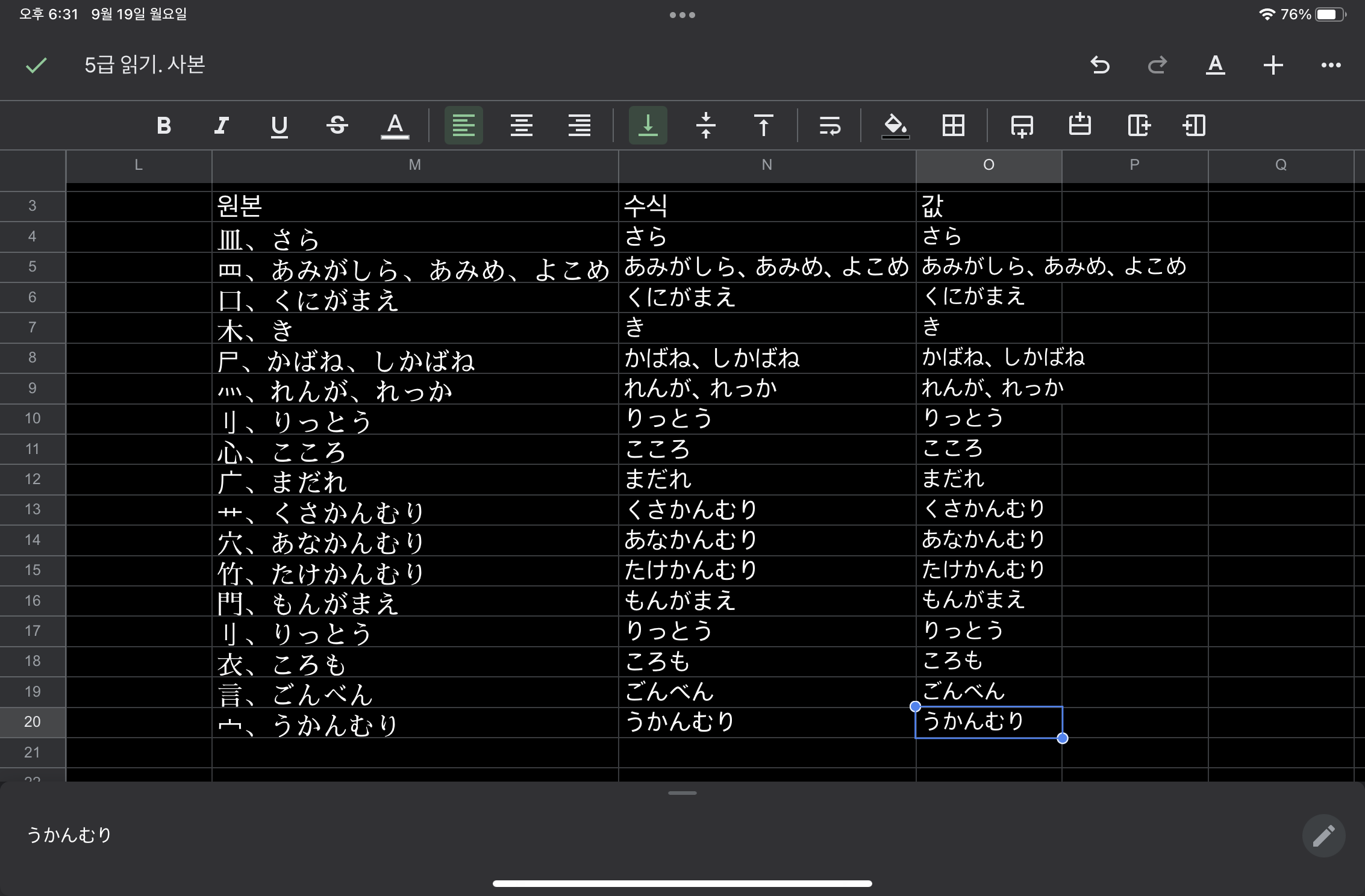
Task: Toggle italic formatting
Action: (221, 125)
